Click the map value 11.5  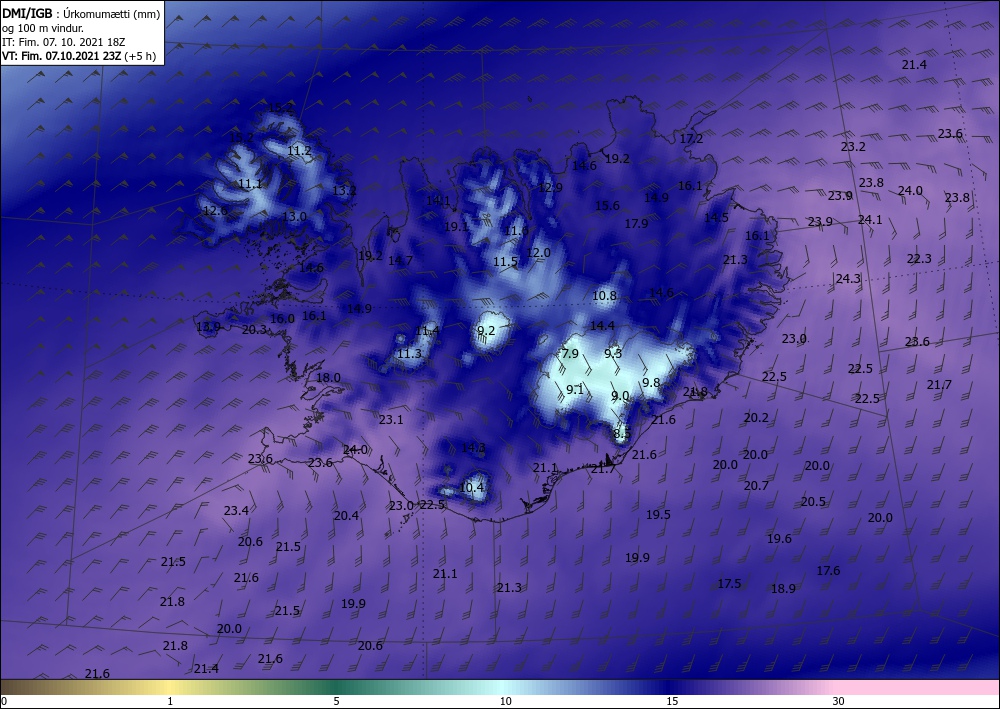(x=505, y=262)
